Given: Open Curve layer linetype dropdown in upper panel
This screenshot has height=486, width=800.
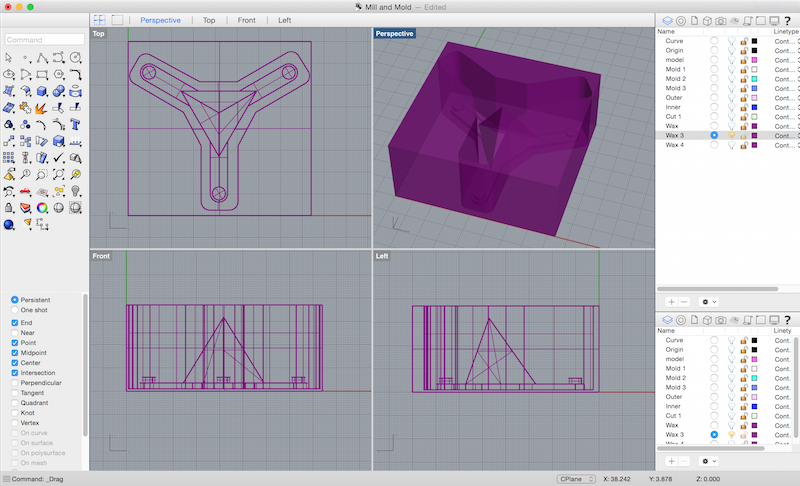Looking at the screenshot, I should click(x=786, y=41).
